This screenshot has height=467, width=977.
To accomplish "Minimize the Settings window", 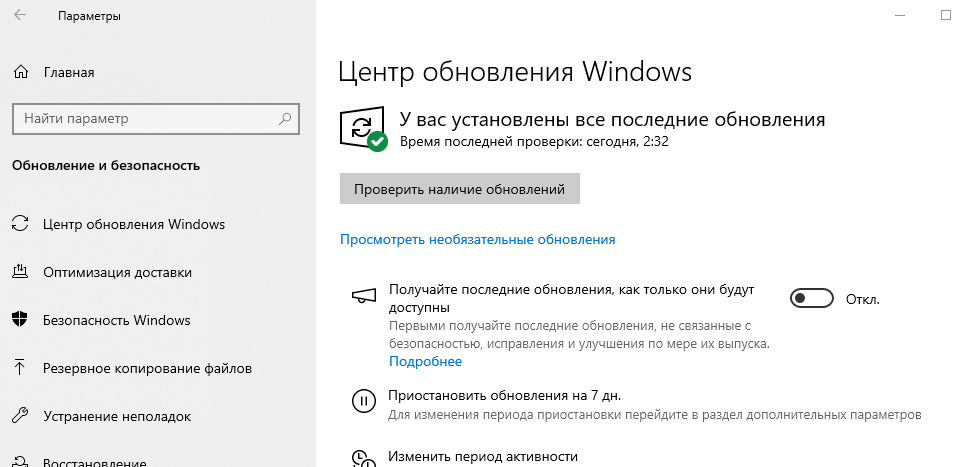I will 899,16.
